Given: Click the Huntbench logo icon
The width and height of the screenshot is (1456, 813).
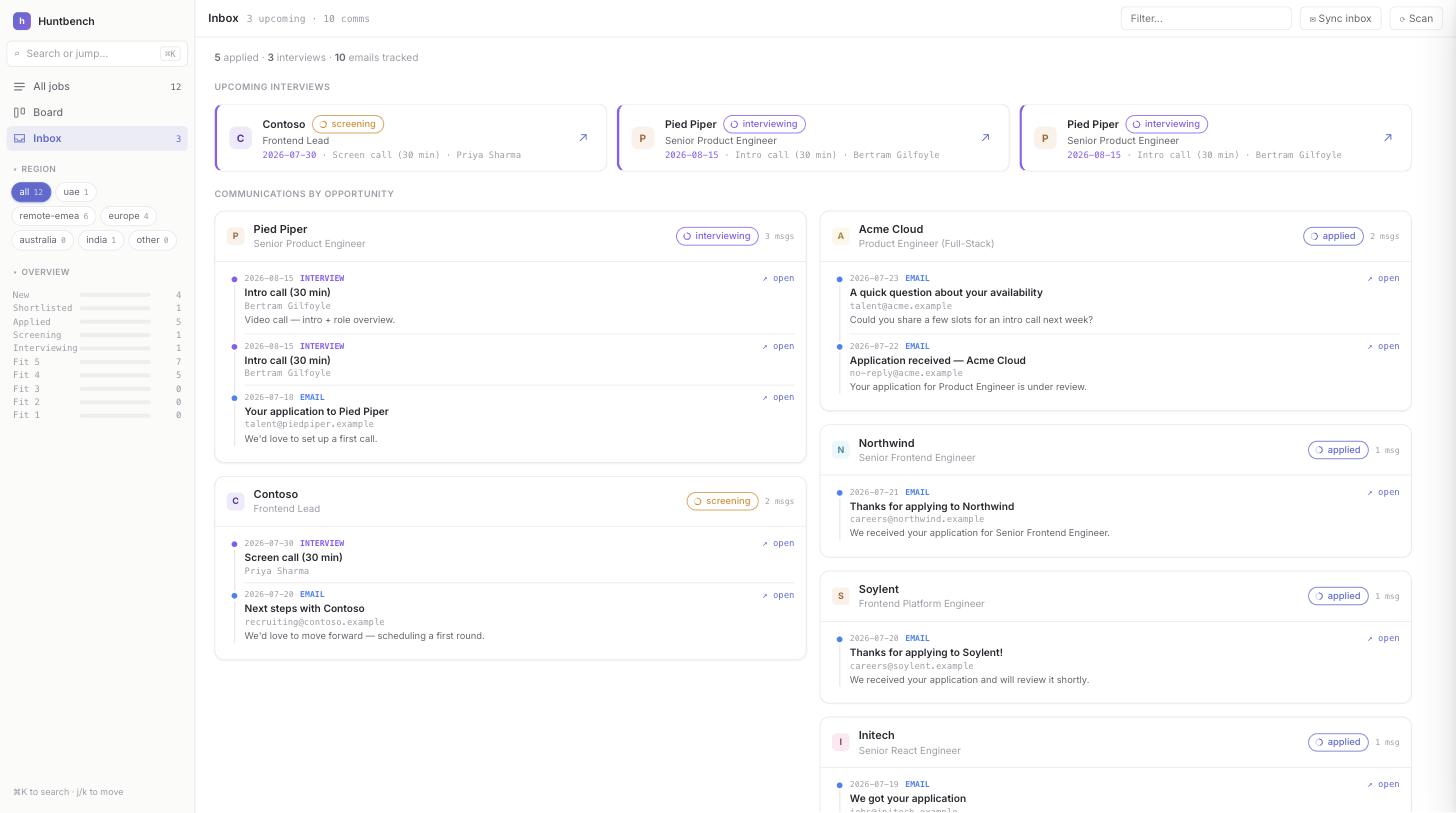Looking at the screenshot, I should [x=22, y=21].
